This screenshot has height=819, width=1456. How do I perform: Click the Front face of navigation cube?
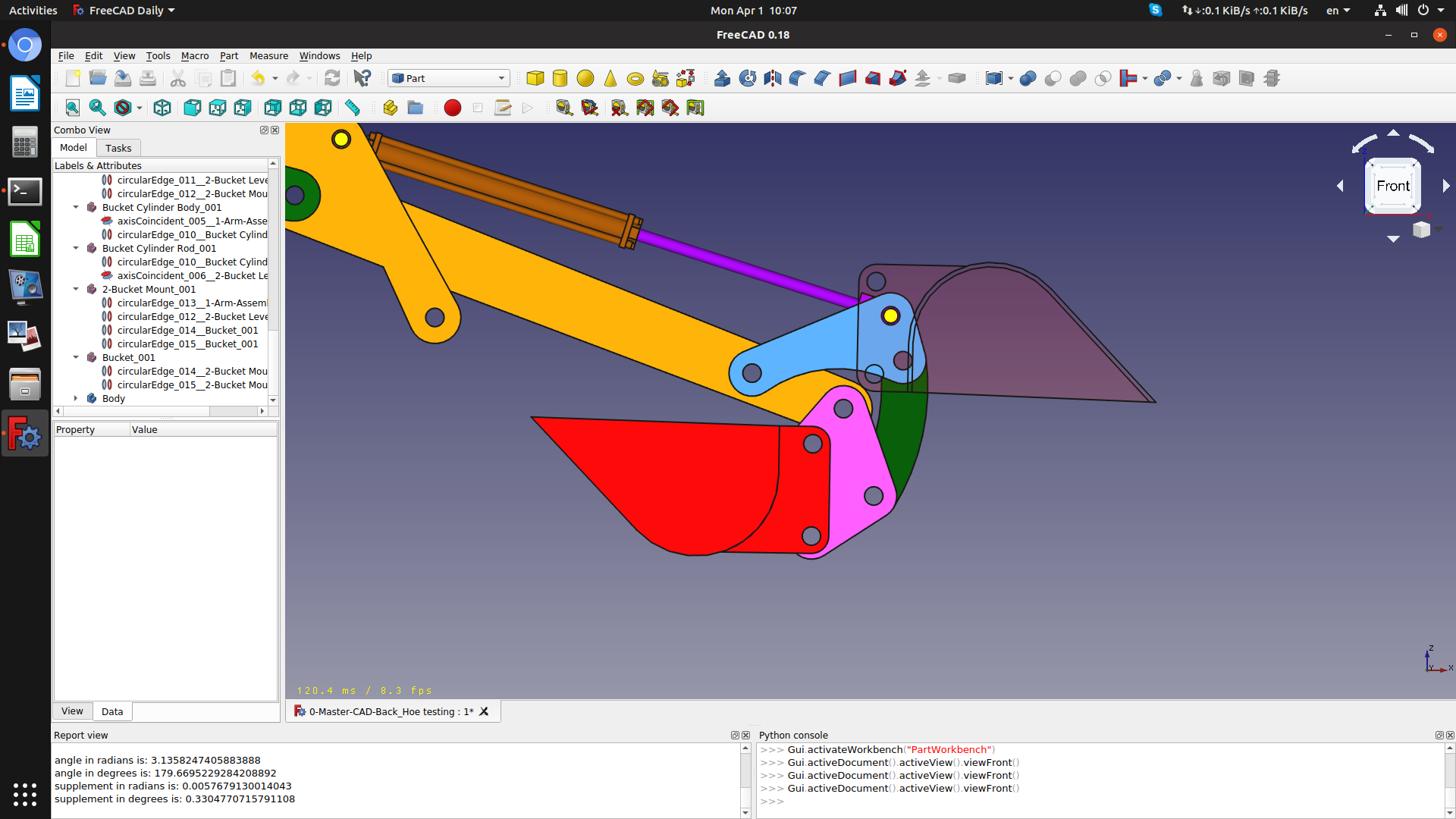[x=1392, y=186]
